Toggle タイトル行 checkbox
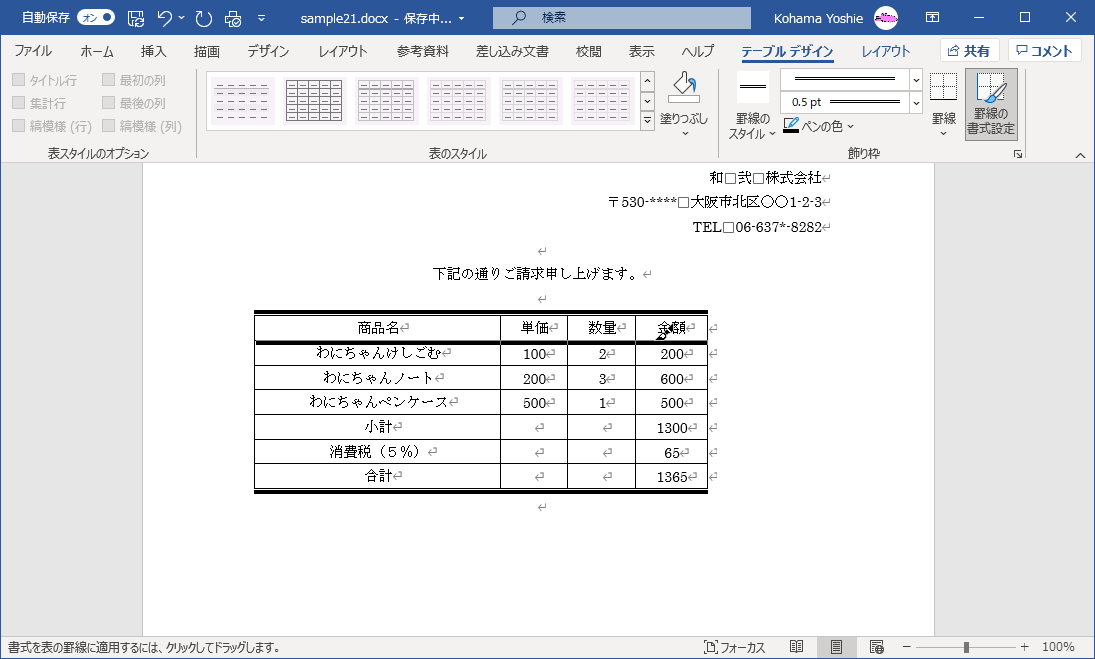Image resolution: width=1095 pixels, height=659 pixels. point(19,80)
